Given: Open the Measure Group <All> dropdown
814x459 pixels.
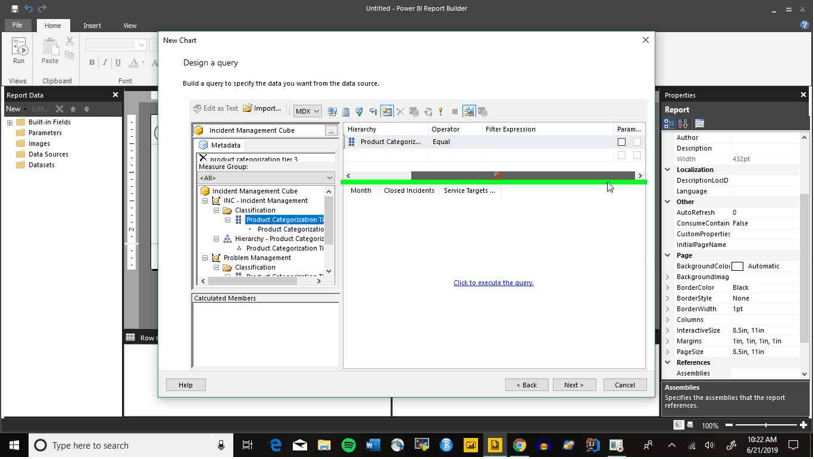Looking at the screenshot, I should click(x=266, y=178).
